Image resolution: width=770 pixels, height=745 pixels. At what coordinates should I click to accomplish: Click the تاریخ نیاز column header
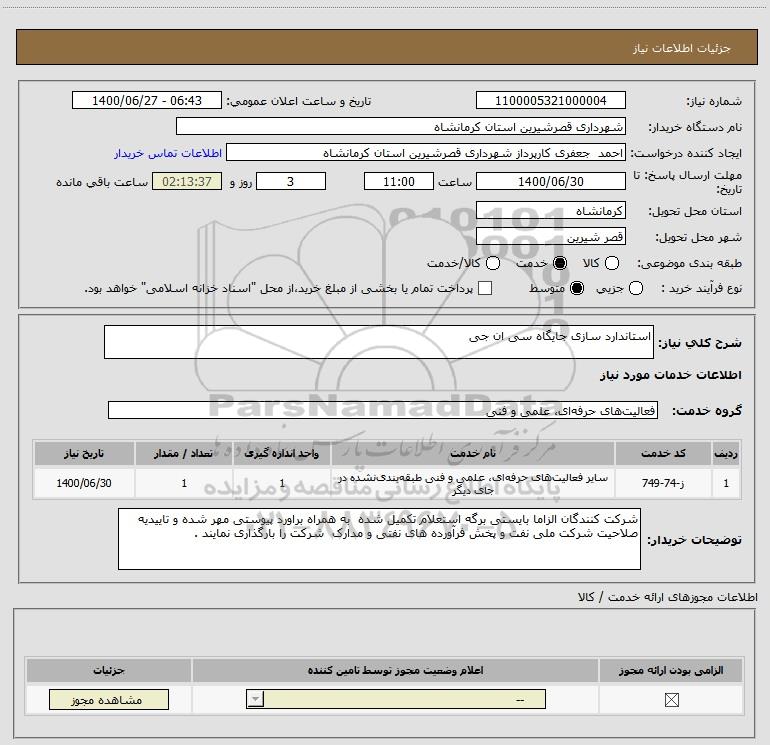tap(84, 453)
